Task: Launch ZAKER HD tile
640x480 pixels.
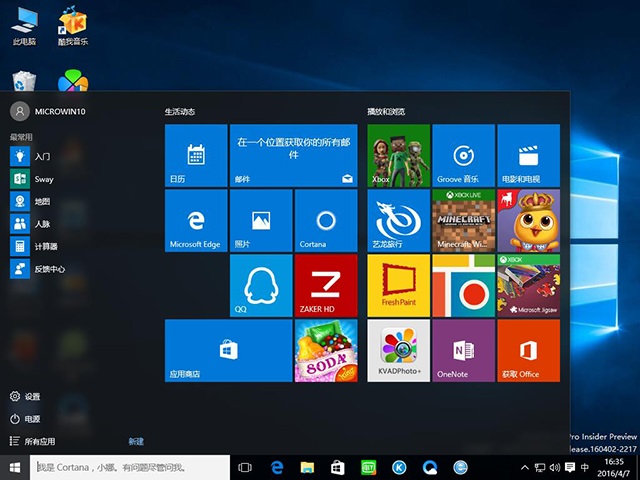Action: pyautogui.click(x=325, y=285)
